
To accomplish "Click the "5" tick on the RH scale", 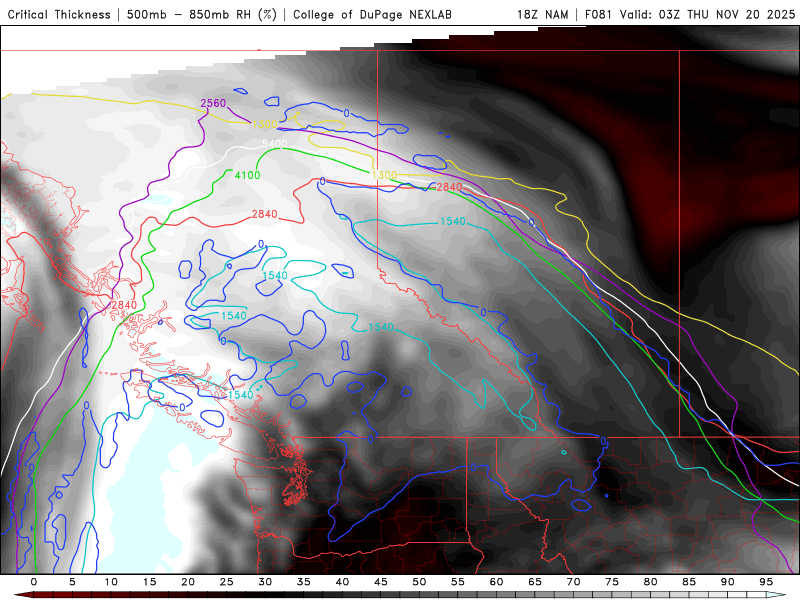I will pos(72,582).
